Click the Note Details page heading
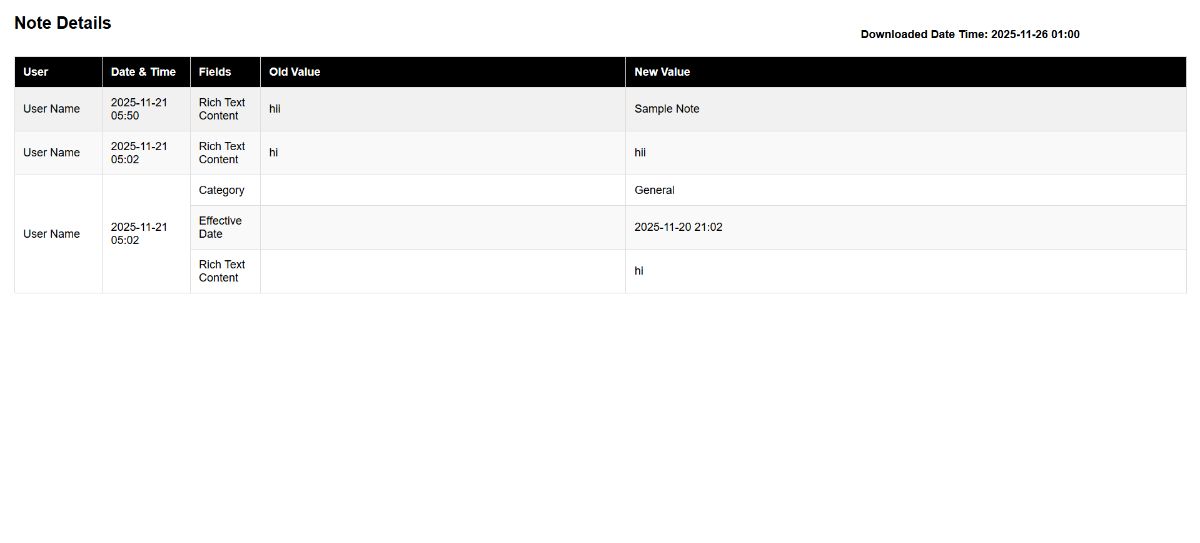The image size is (1200, 543). tap(63, 23)
